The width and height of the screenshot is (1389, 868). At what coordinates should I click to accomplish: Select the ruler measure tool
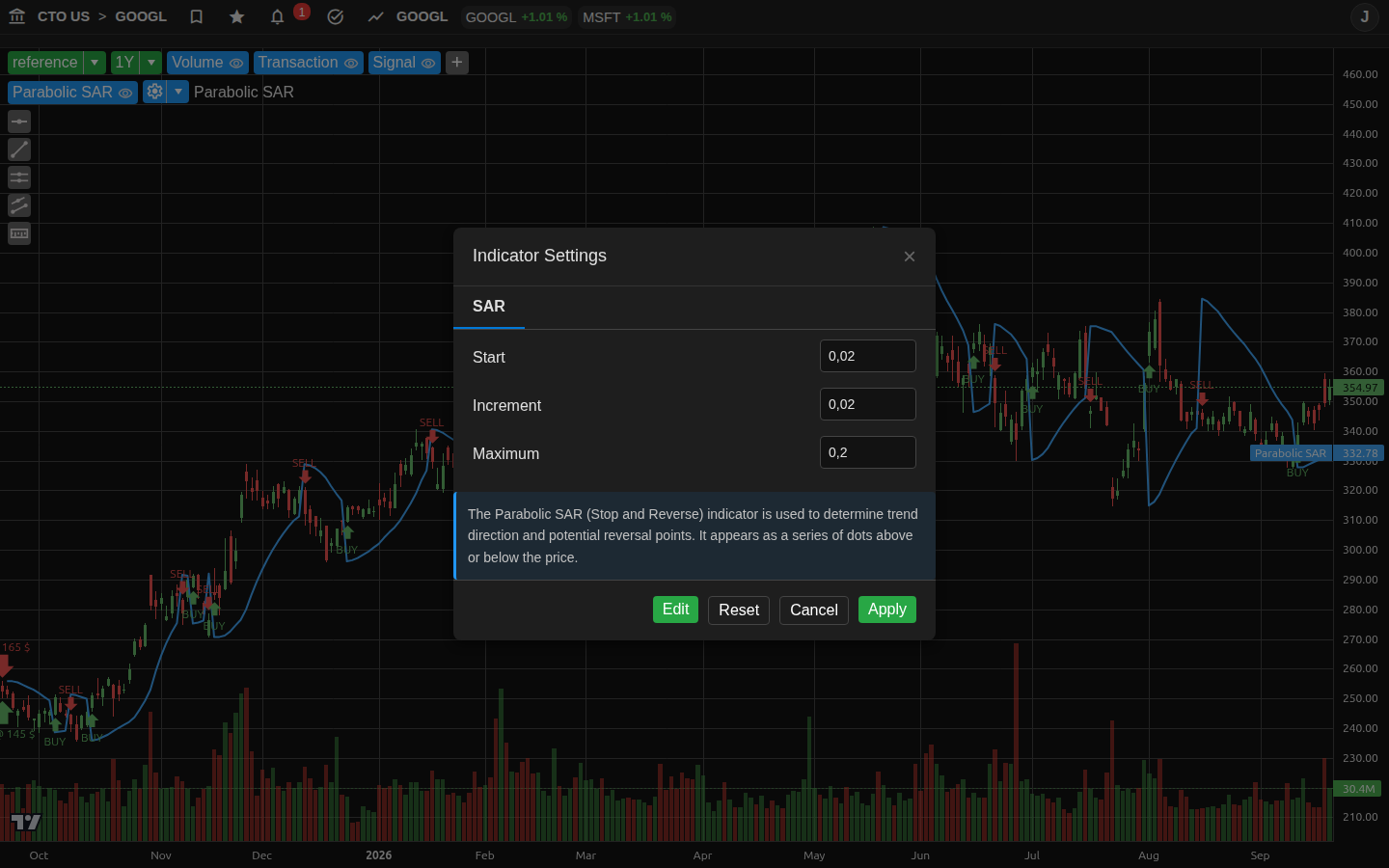(x=19, y=233)
